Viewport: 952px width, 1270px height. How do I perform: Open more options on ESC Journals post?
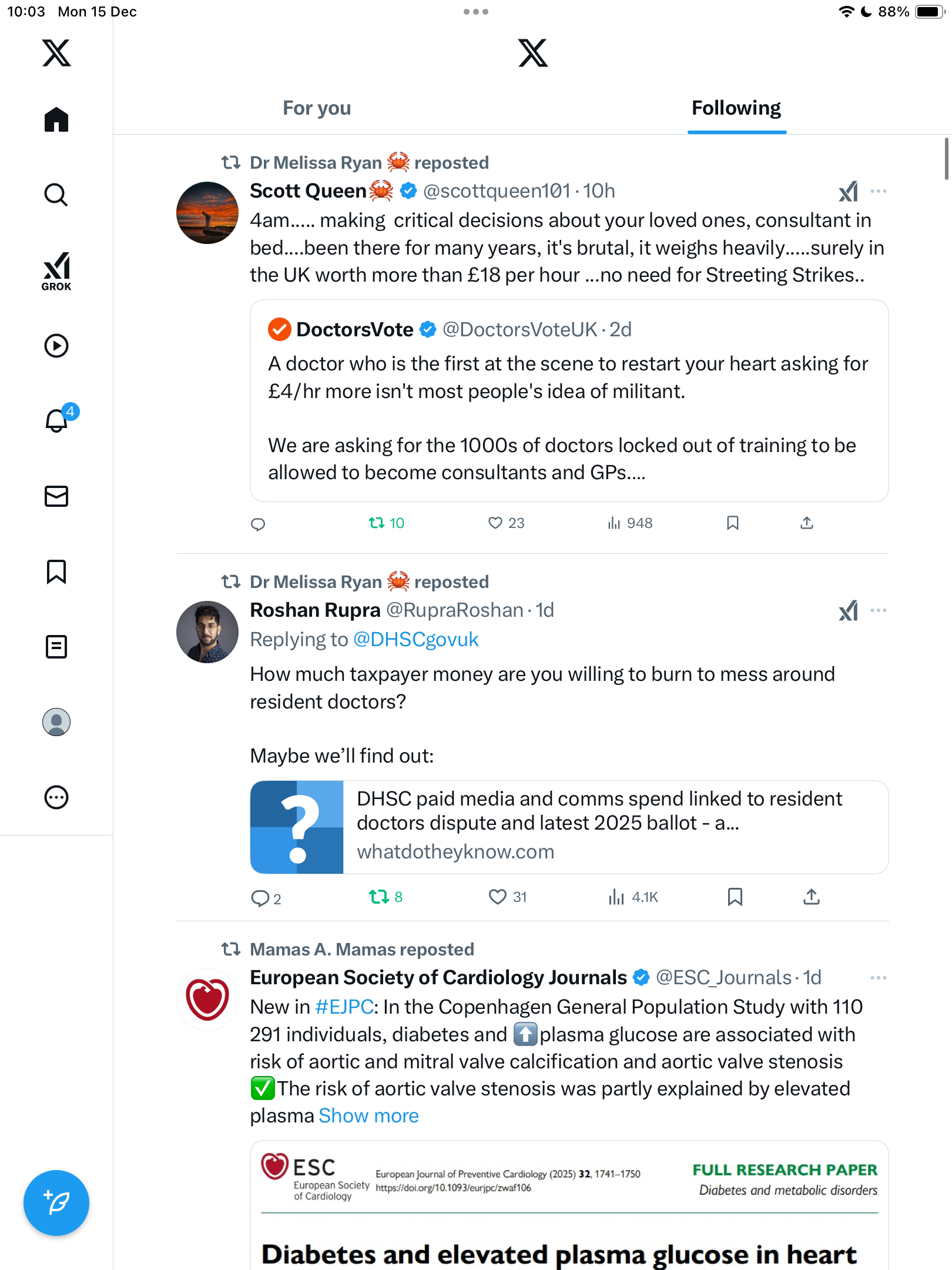coord(879,978)
